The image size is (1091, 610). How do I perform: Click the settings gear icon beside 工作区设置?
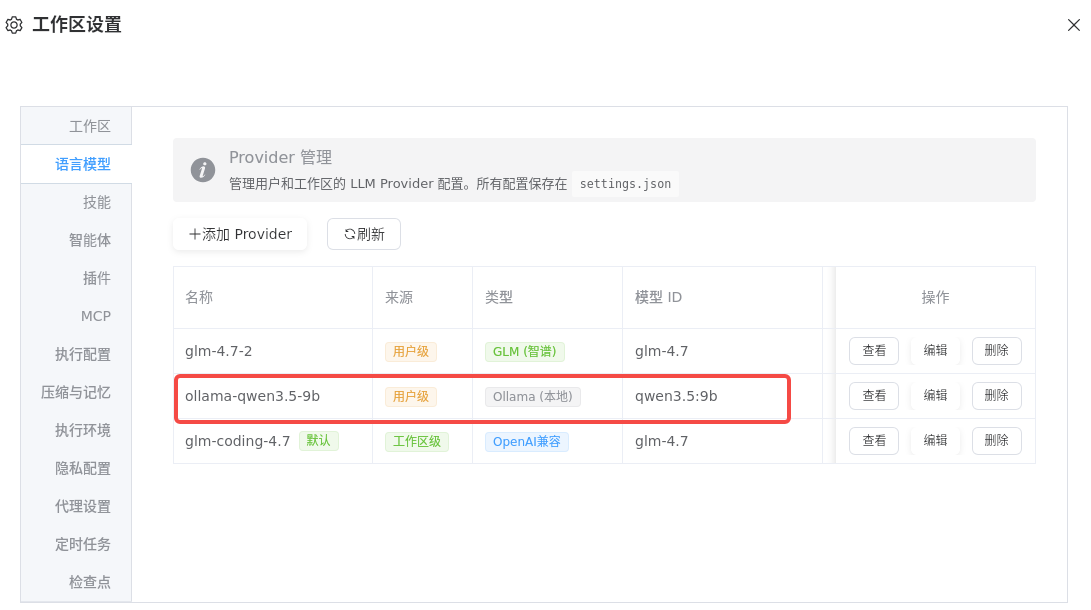(x=14, y=26)
